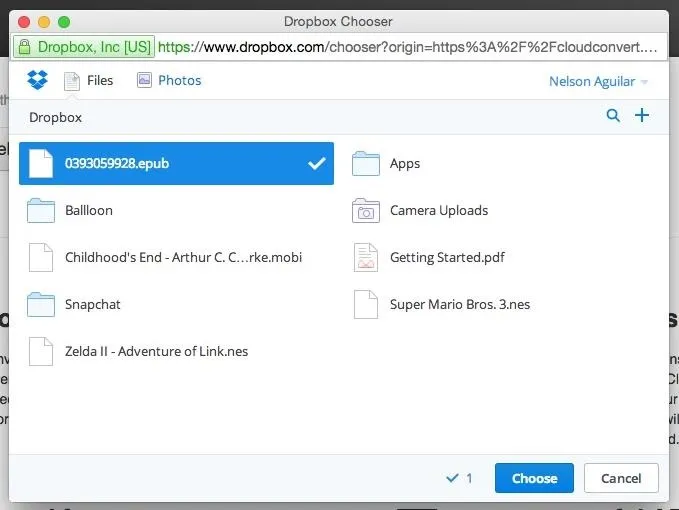Open search with the magnifier icon
The image size is (679, 510).
(x=613, y=115)
